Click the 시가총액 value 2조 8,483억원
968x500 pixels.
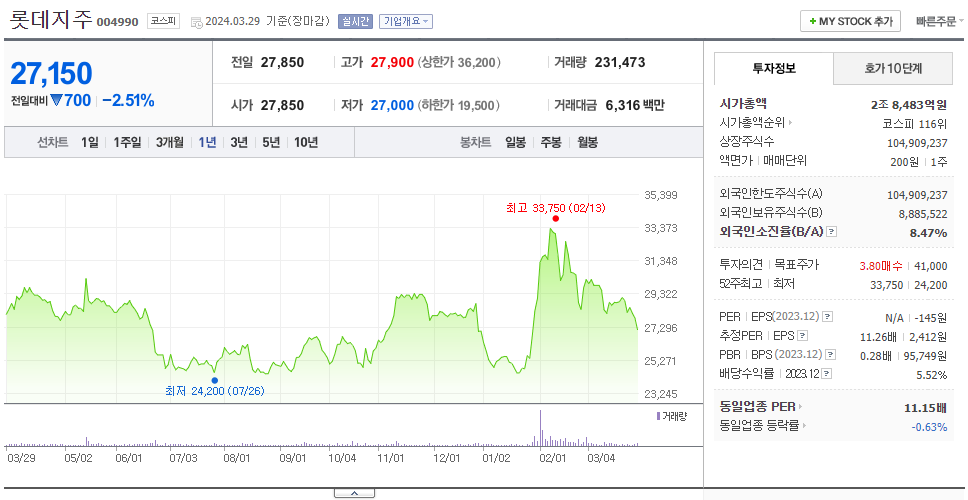[909, 105]
